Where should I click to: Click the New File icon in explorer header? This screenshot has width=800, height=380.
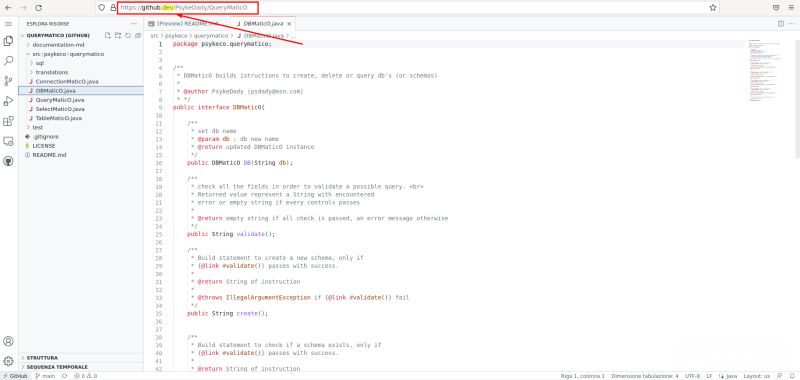[x=108, y=35]
